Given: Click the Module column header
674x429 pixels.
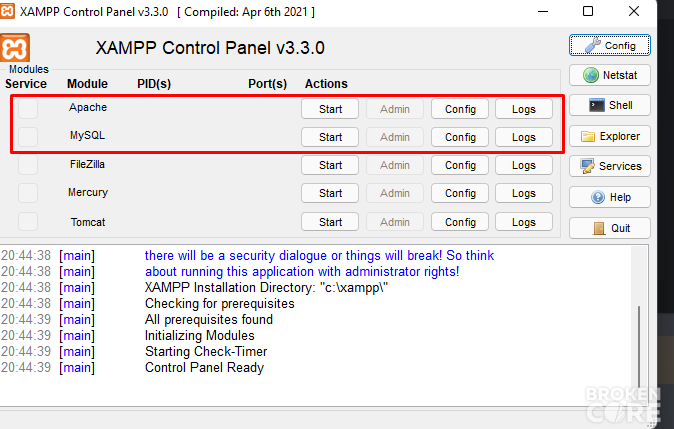Looking at the screenshot, I should [x=87, y=84].
